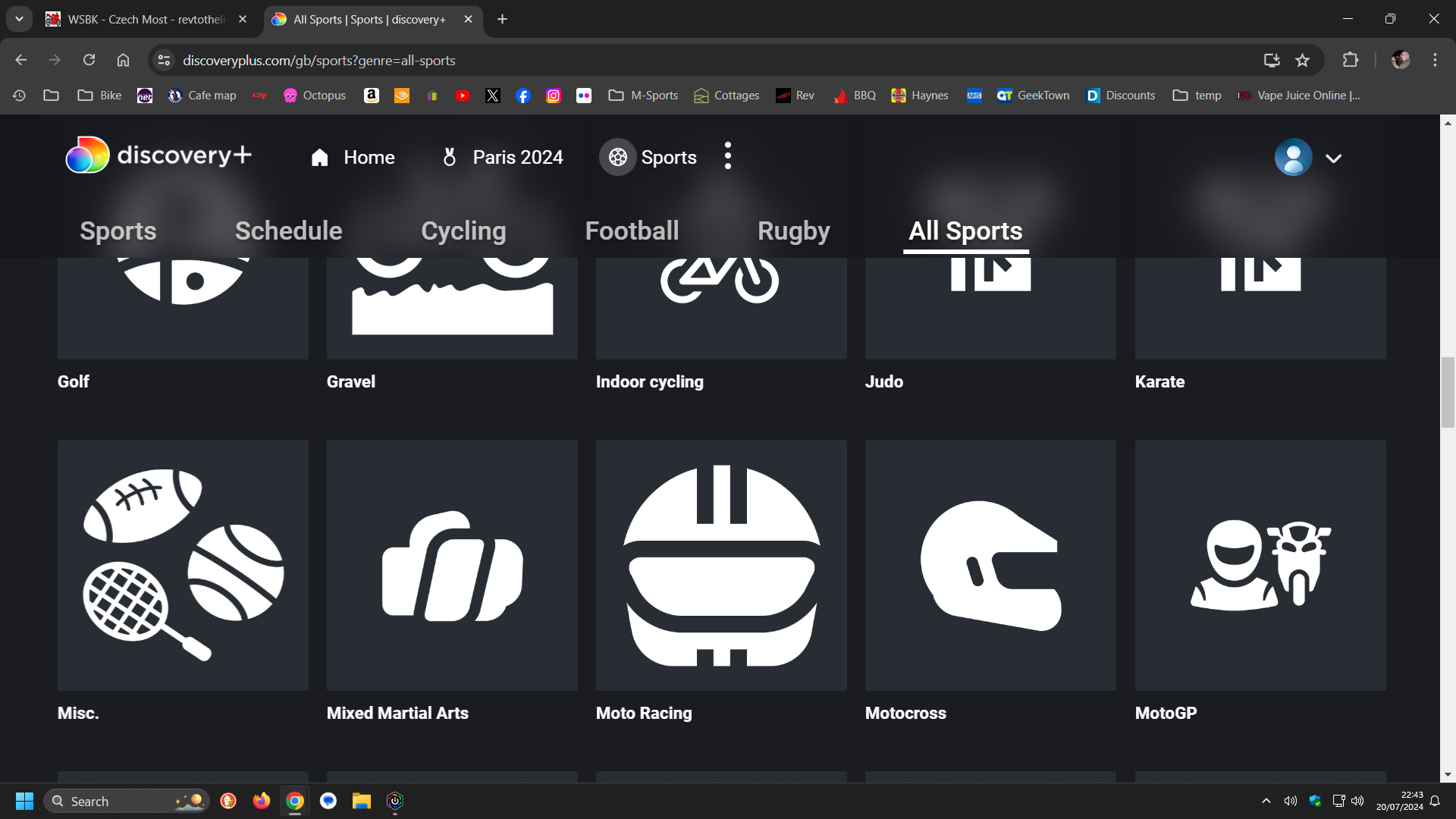1456x819 pixels.
Task: Open the M-Sports bookmarks folder
Action: click(643, 96)
